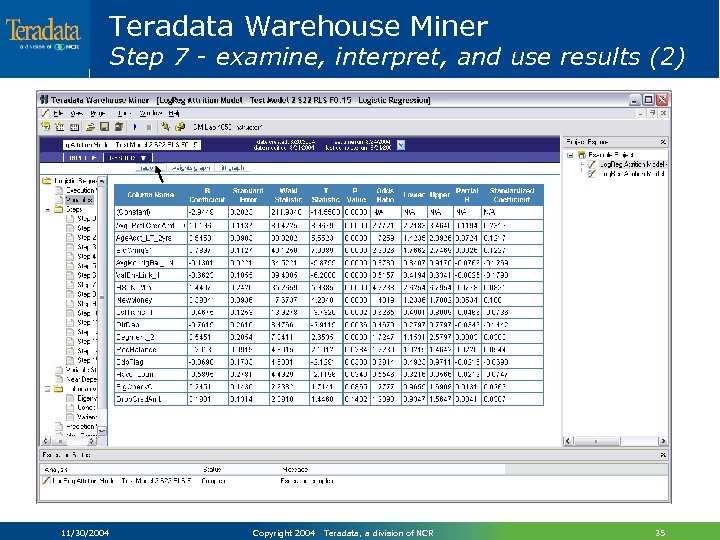The width and height of the screenshot is (720, 540).
Task: Click the B Coefficient column header
Action: (x=207, y=195)
